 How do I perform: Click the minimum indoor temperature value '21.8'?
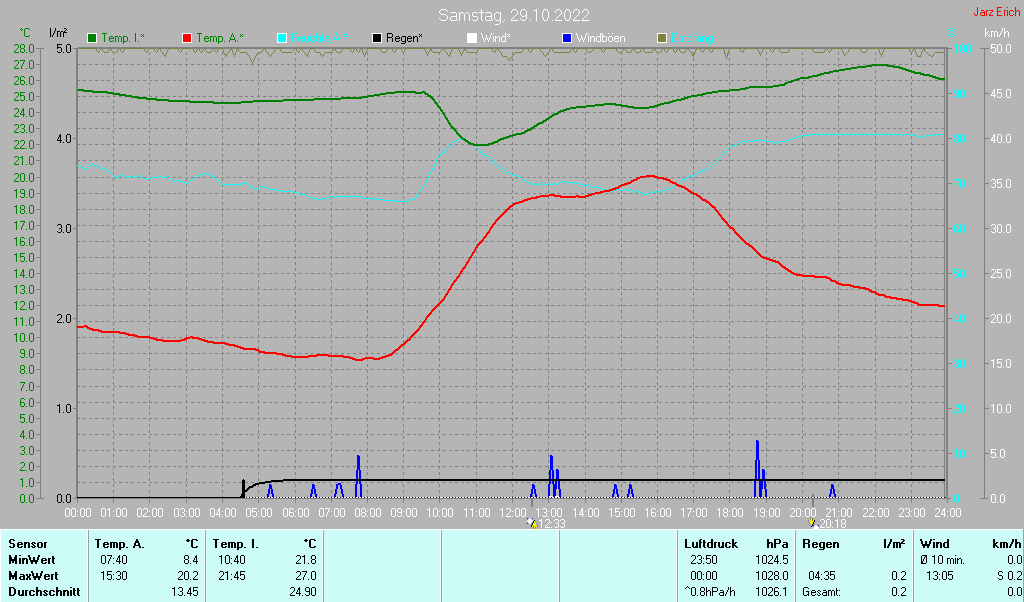tap(306, 560)
